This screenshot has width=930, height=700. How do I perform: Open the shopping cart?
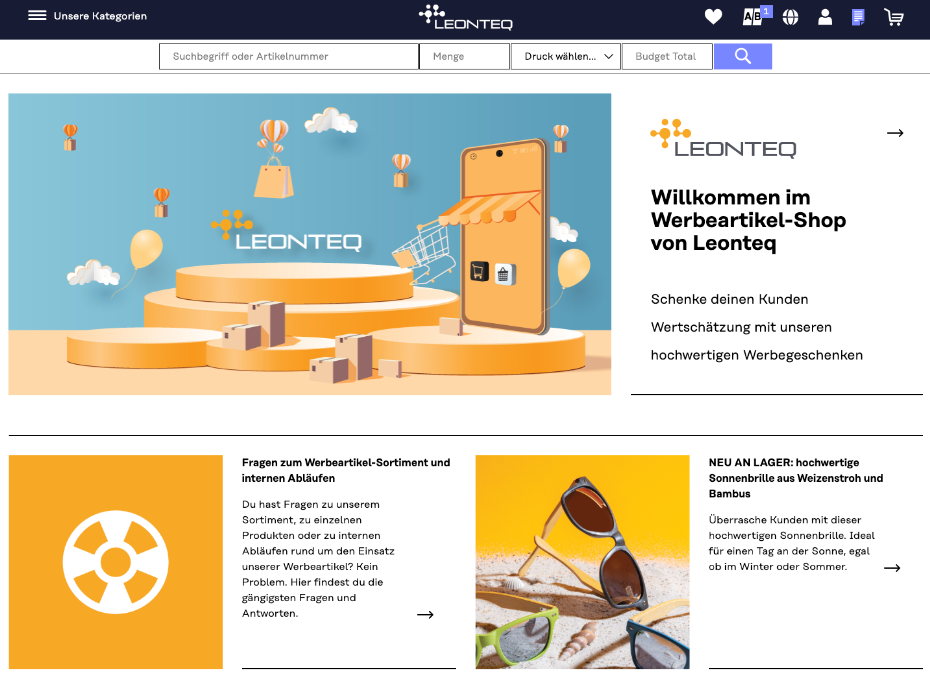(893, 17)
